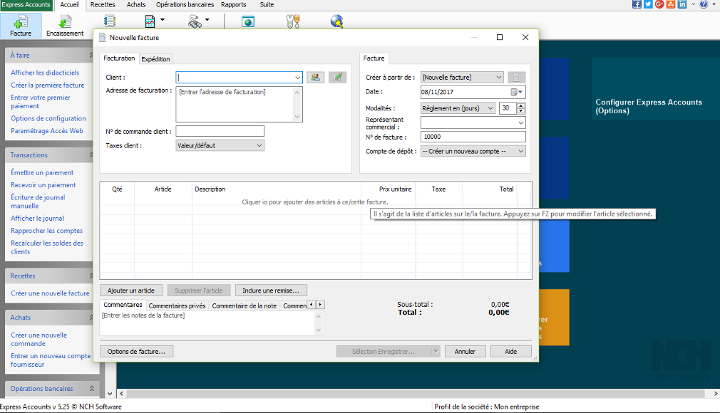Click the Ajouter un article button
This screenshot has width=720, height=413.
(x=131, y=290)
